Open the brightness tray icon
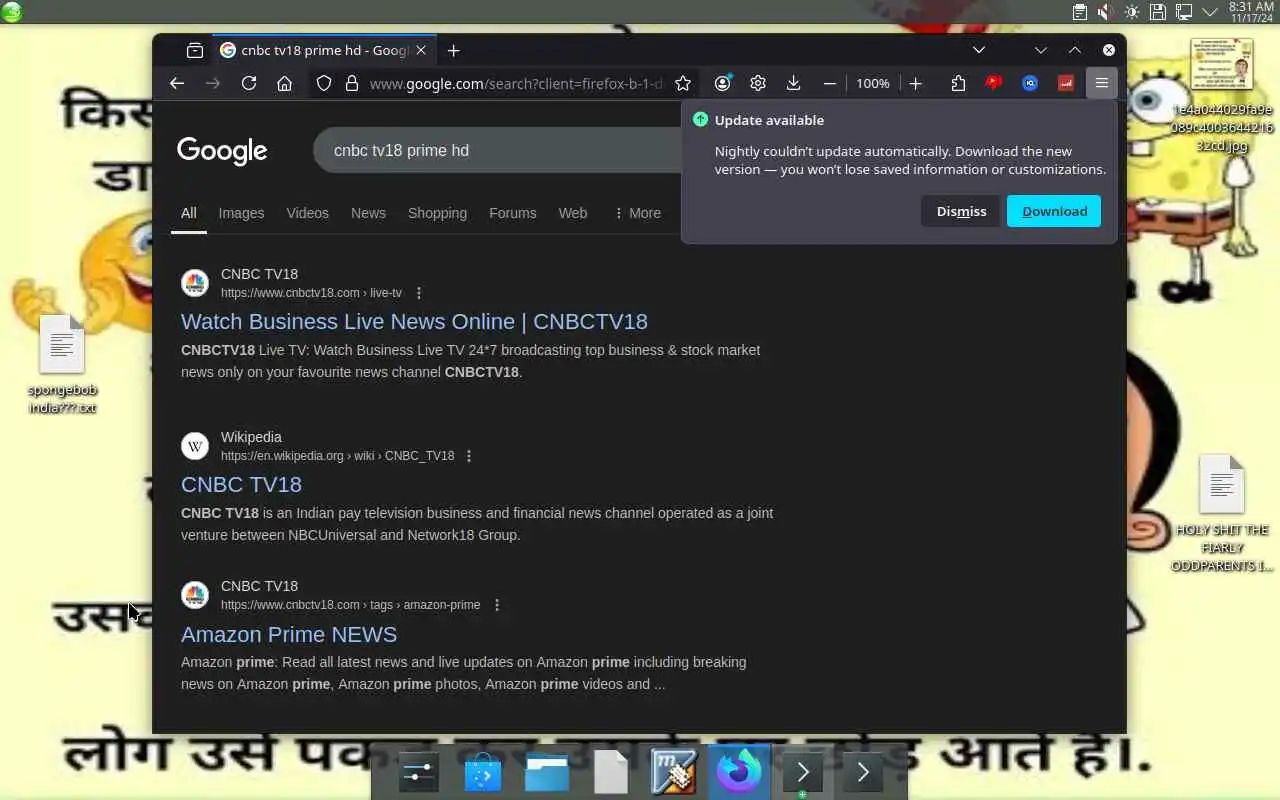Viewport: 1280px width, 800px height. coord(1131,12)
